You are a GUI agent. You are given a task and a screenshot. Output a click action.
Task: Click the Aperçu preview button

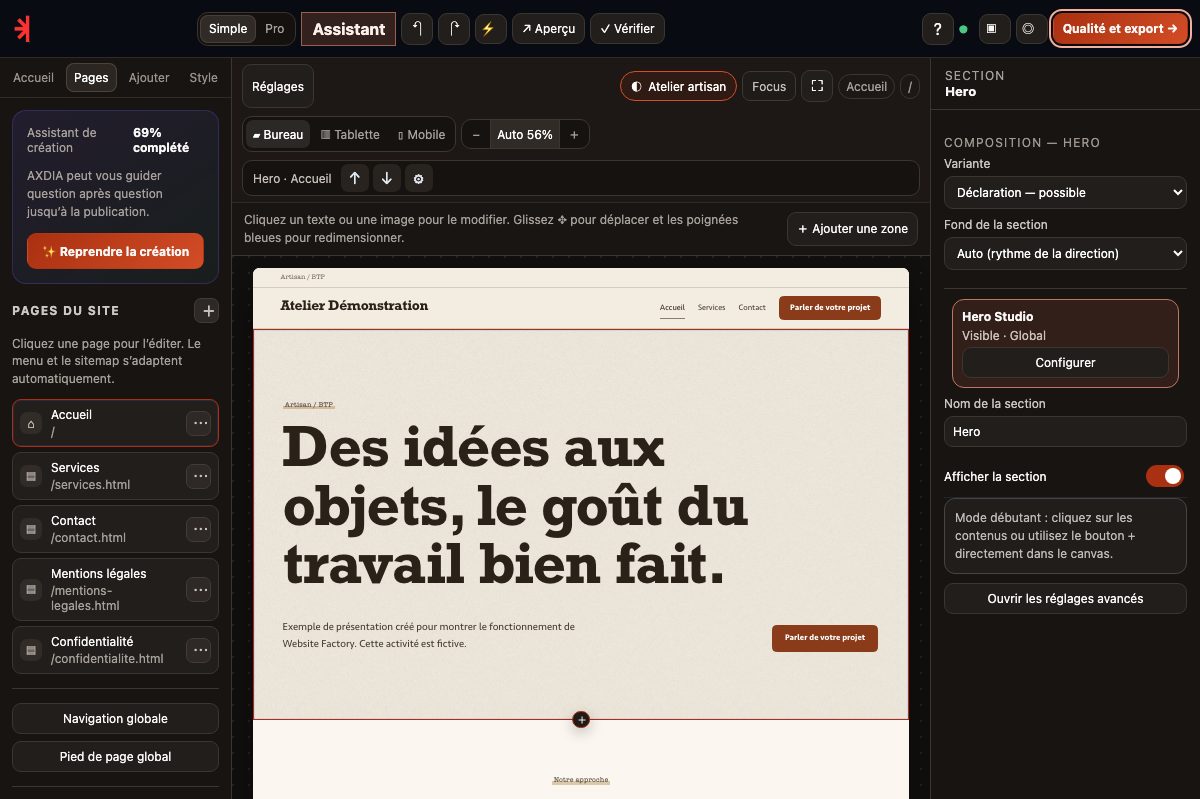coord(548,29)
